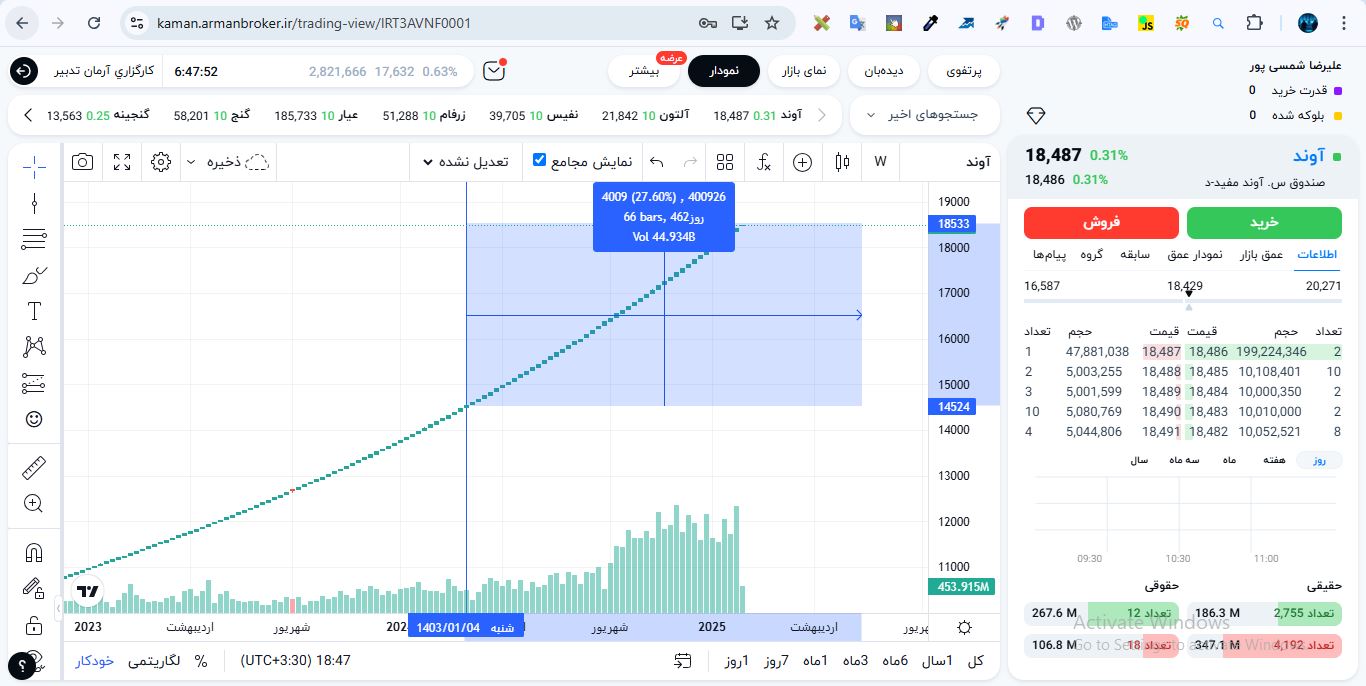
Task: Take a chart snapshot with camera icon
Action: pyautogui.click(x=83, y=162)
